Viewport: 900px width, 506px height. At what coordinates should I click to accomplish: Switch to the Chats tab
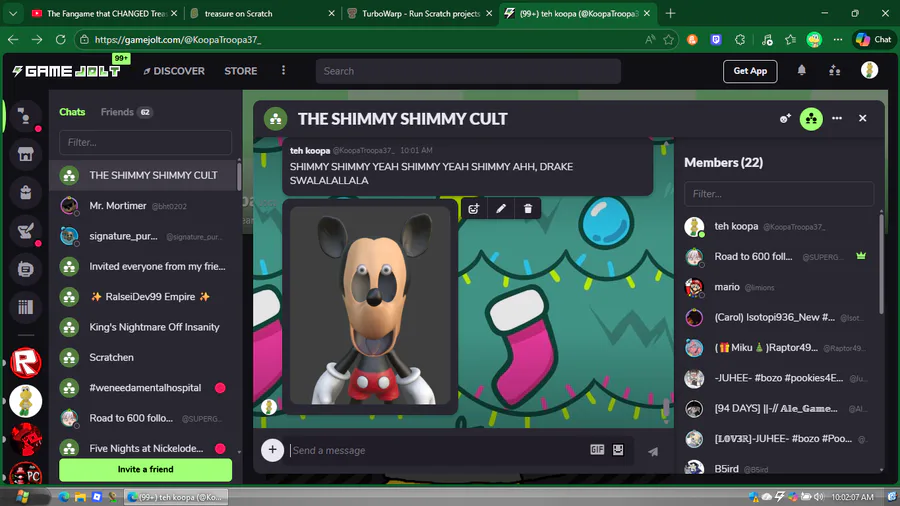pos(72,112)
